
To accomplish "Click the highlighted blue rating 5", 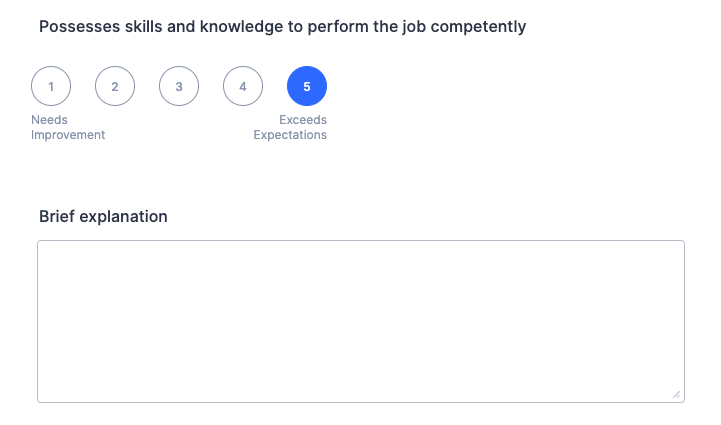I will tap(307, 86).
